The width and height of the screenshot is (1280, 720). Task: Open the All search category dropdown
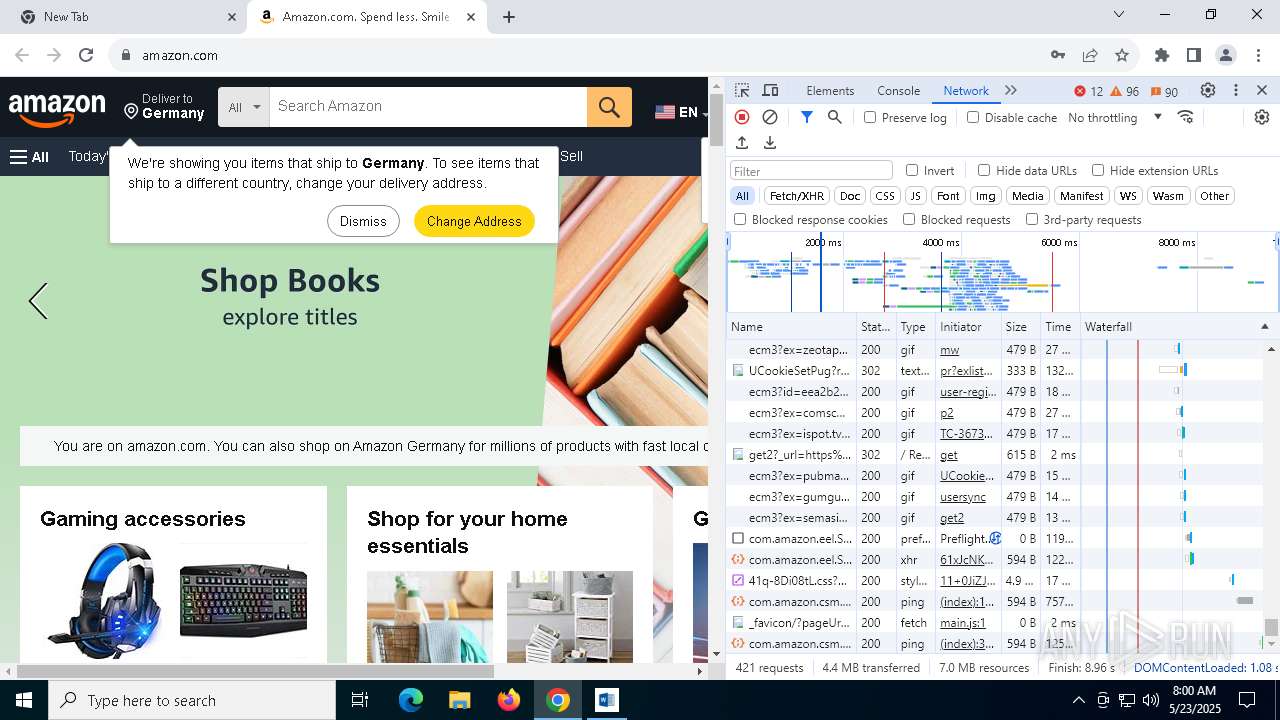point(244,107)
